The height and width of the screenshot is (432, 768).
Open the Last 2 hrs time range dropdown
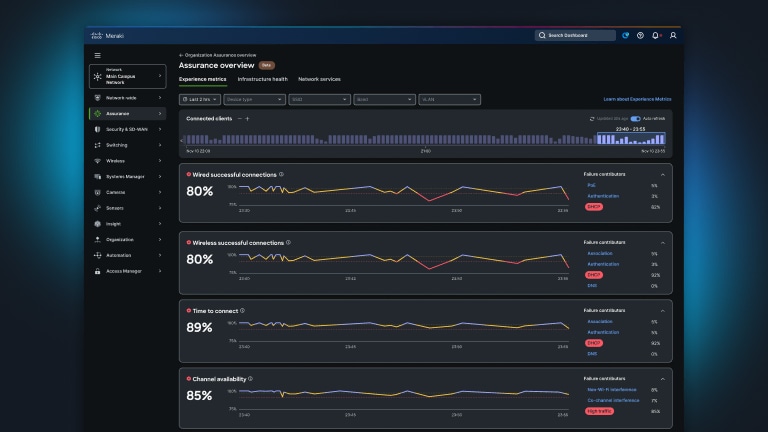tap(200, 99)
